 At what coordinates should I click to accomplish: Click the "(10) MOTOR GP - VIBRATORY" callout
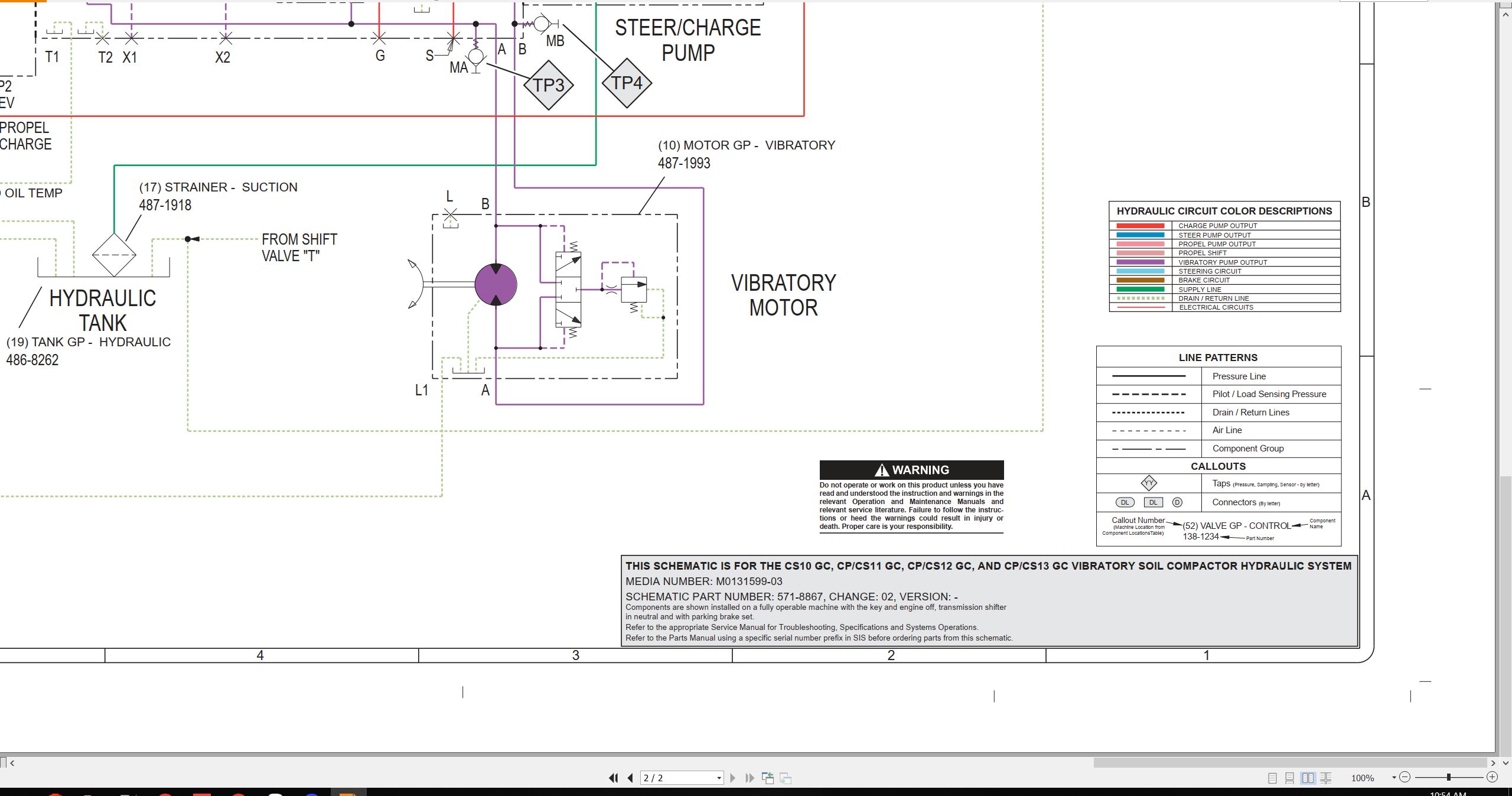[x=747, y=145]
